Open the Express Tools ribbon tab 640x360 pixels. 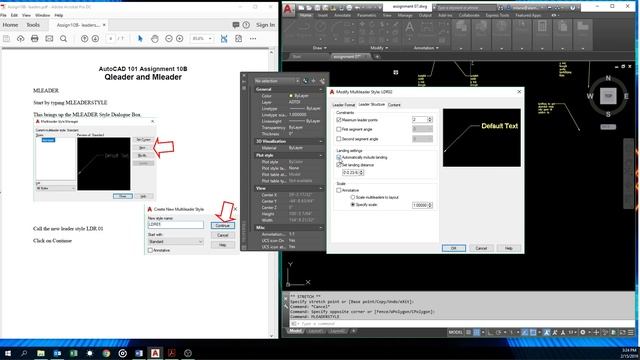[x=497, y=16]
